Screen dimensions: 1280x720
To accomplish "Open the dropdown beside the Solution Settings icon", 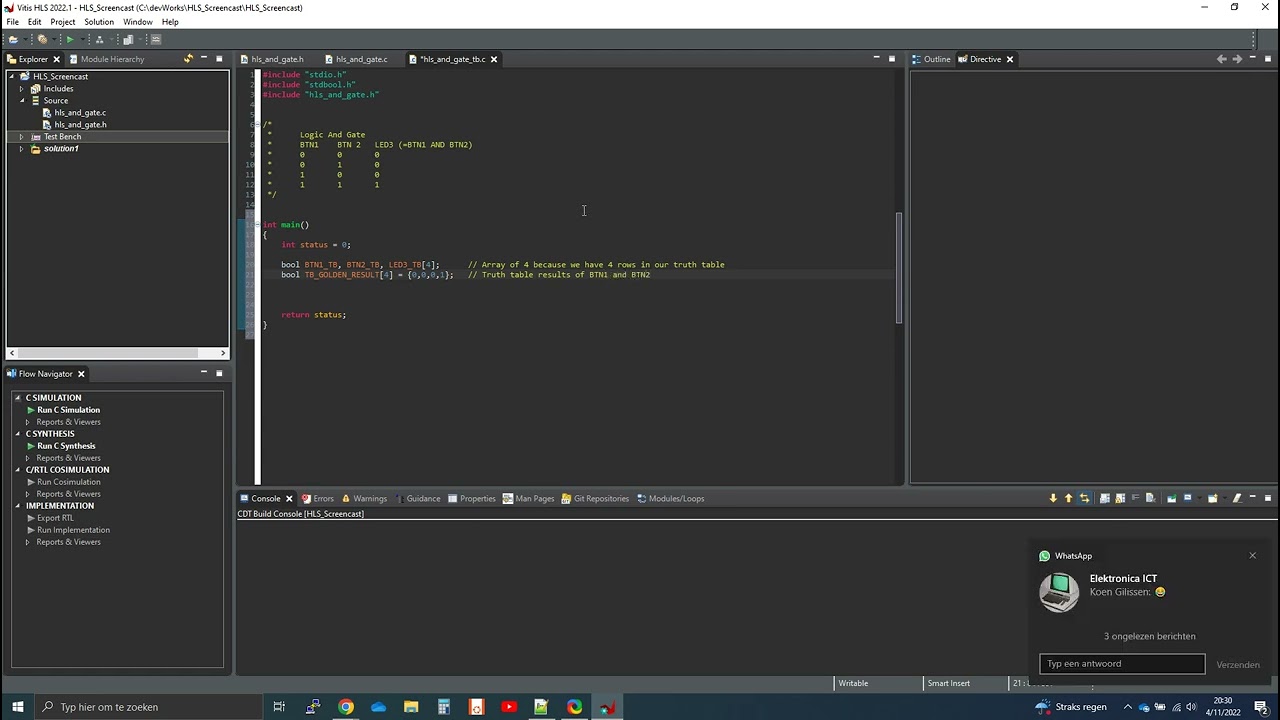I will coord(54,39).
